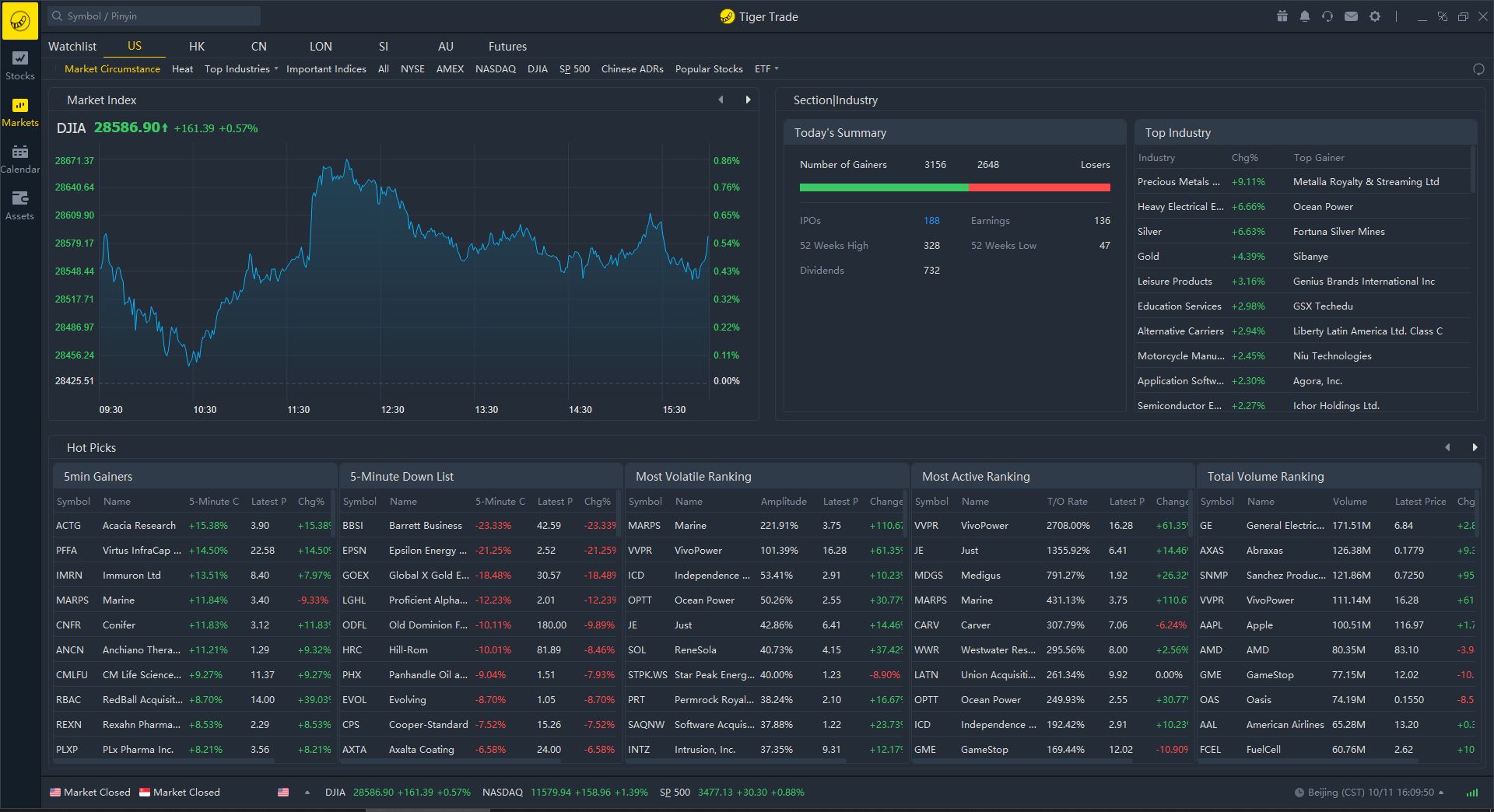Viewport: 1494px width, 812px height.
Task: Go to previous Hot Picks page
Action: pos(1447,447)
